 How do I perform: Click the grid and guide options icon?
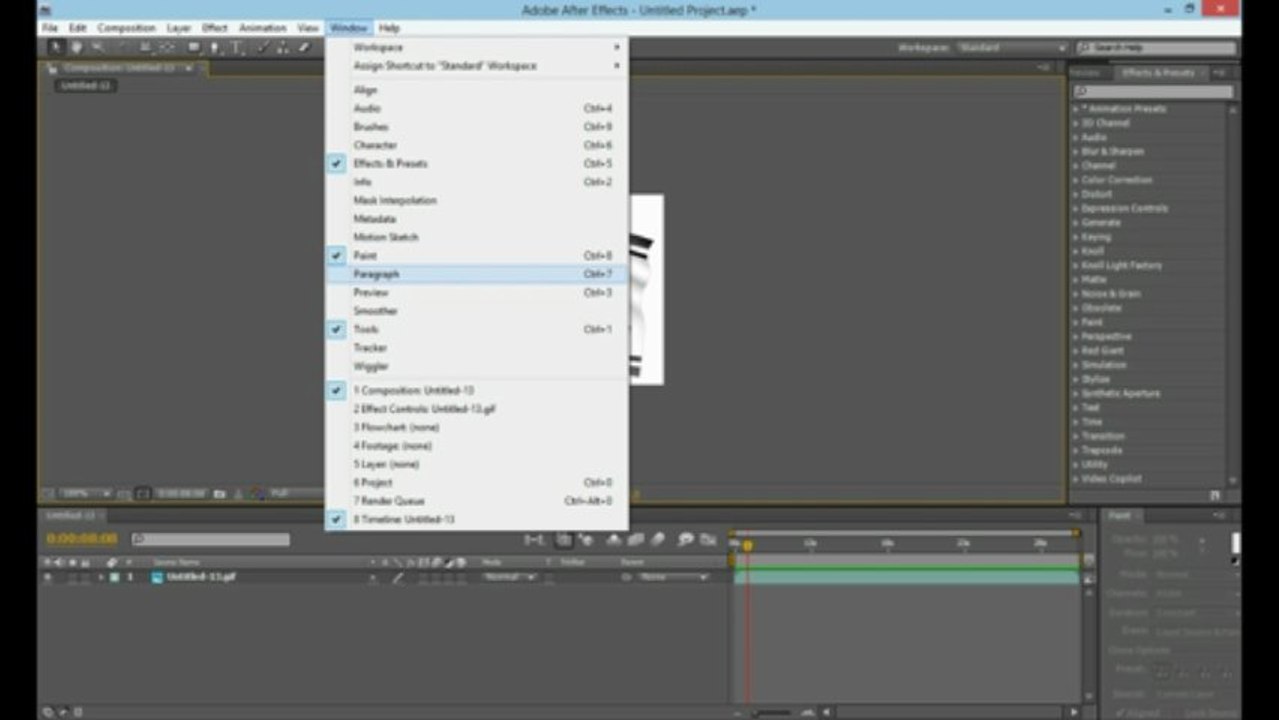[124, 493]
